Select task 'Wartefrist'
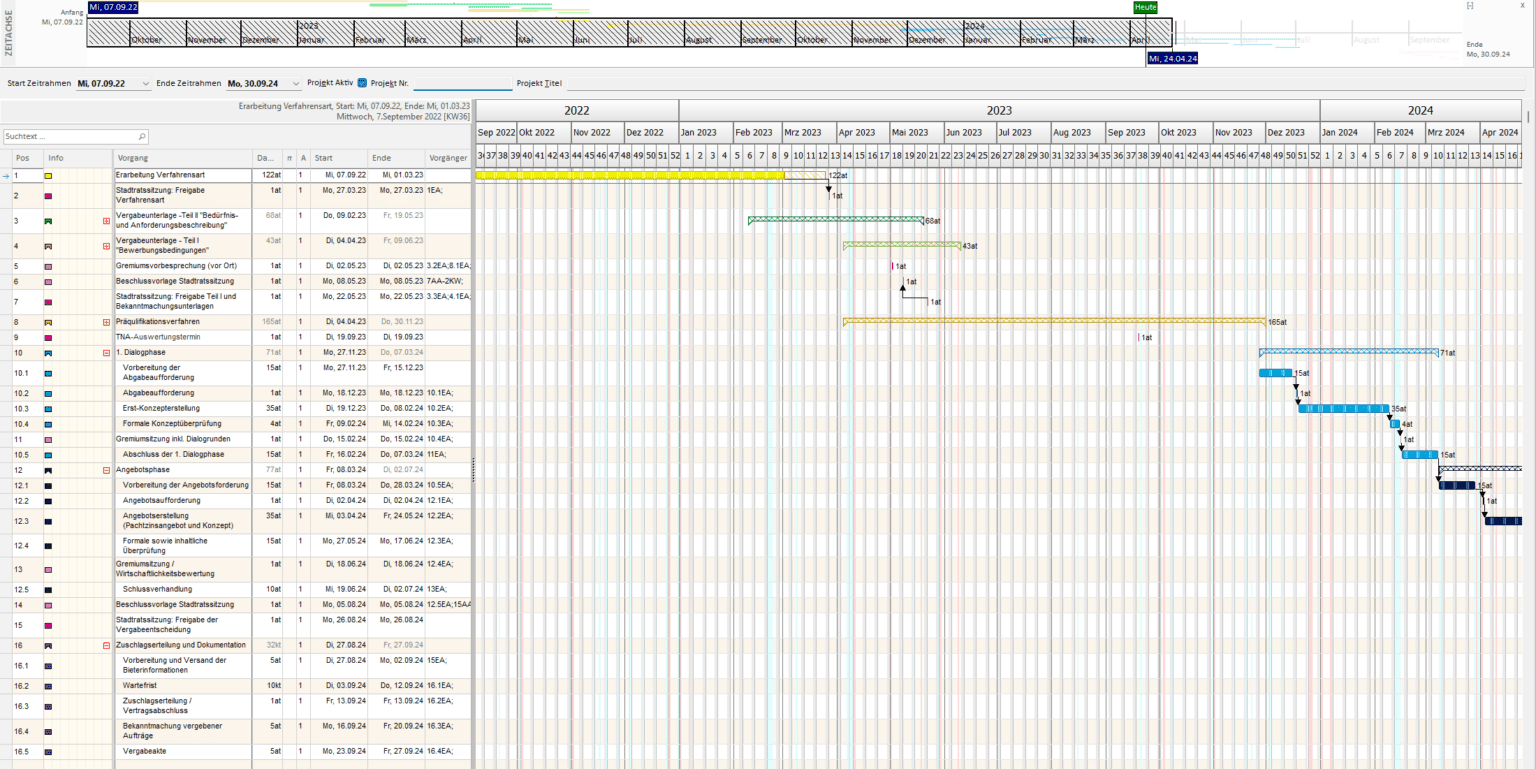This screenshot has width=1536, height=769. 139,686
